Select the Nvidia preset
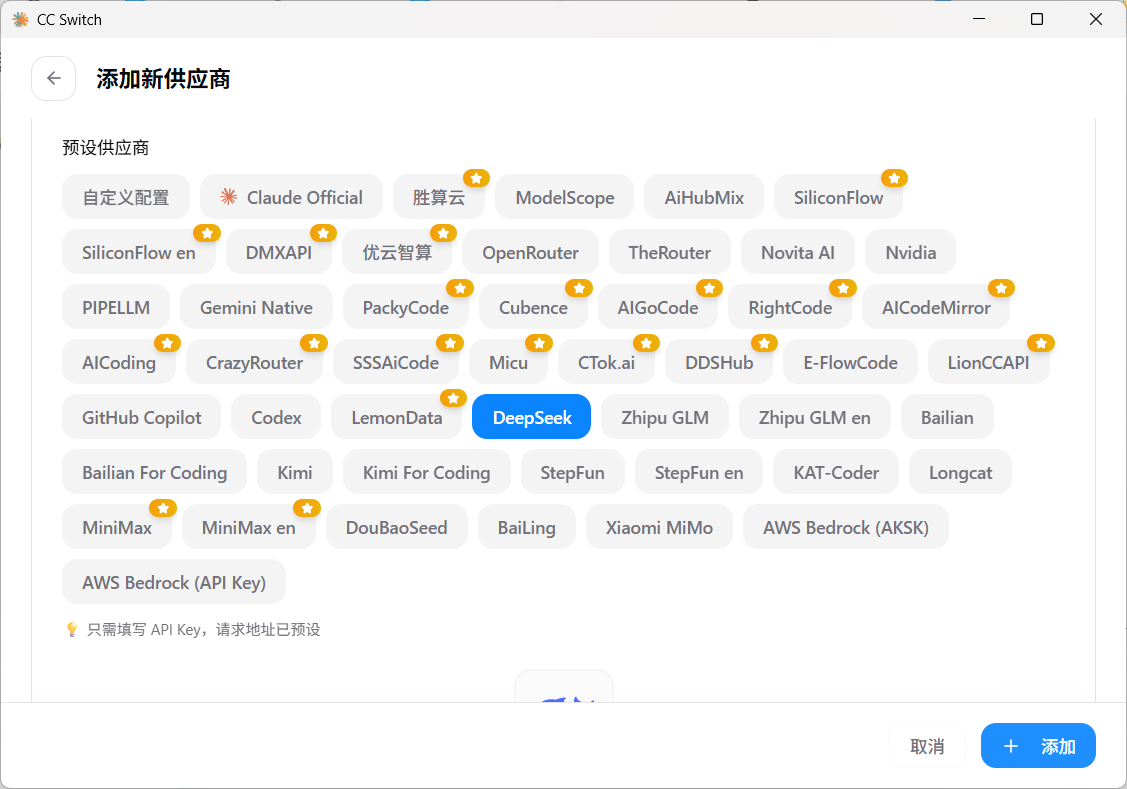 click(x=911, y=252)
